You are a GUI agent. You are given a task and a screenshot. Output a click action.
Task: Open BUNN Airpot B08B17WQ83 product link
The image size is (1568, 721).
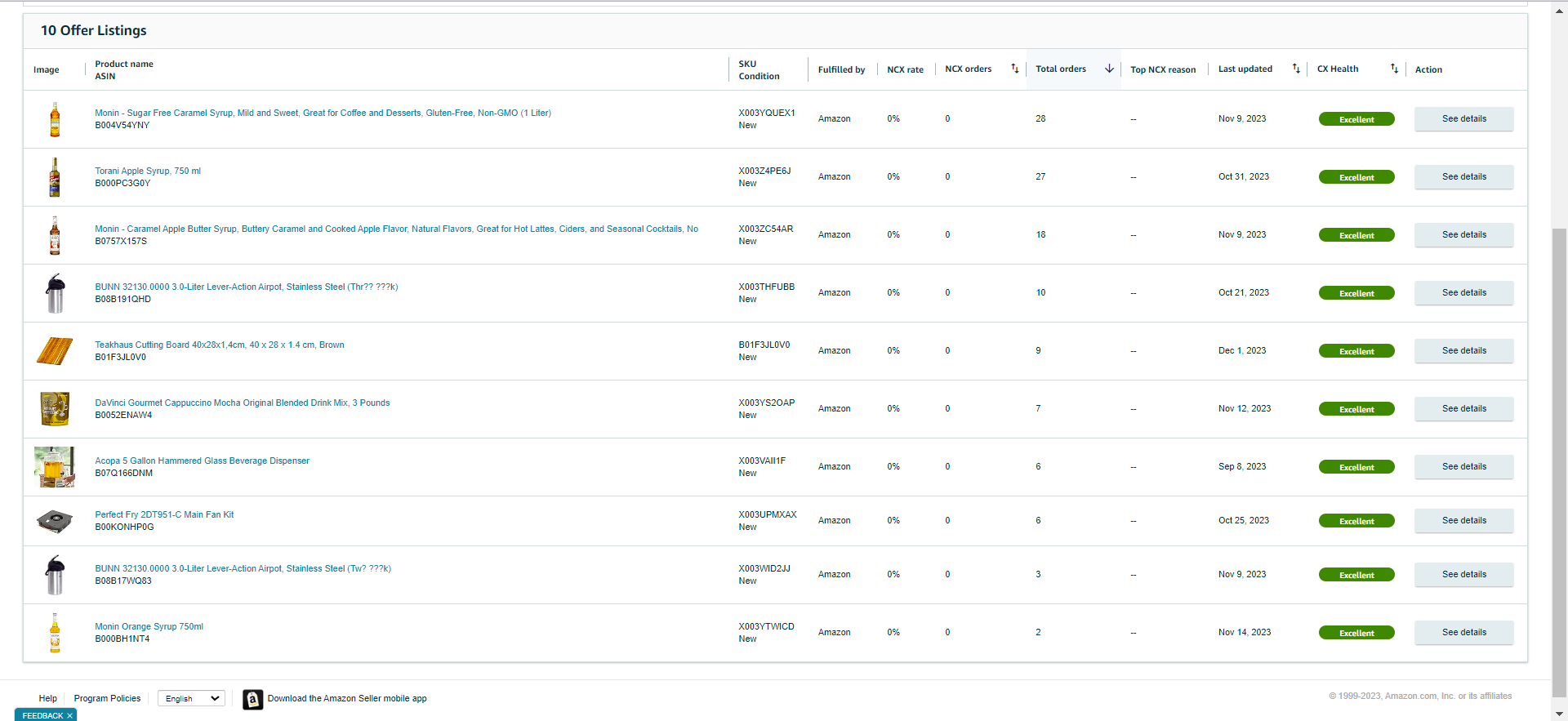tap(243, 568)
